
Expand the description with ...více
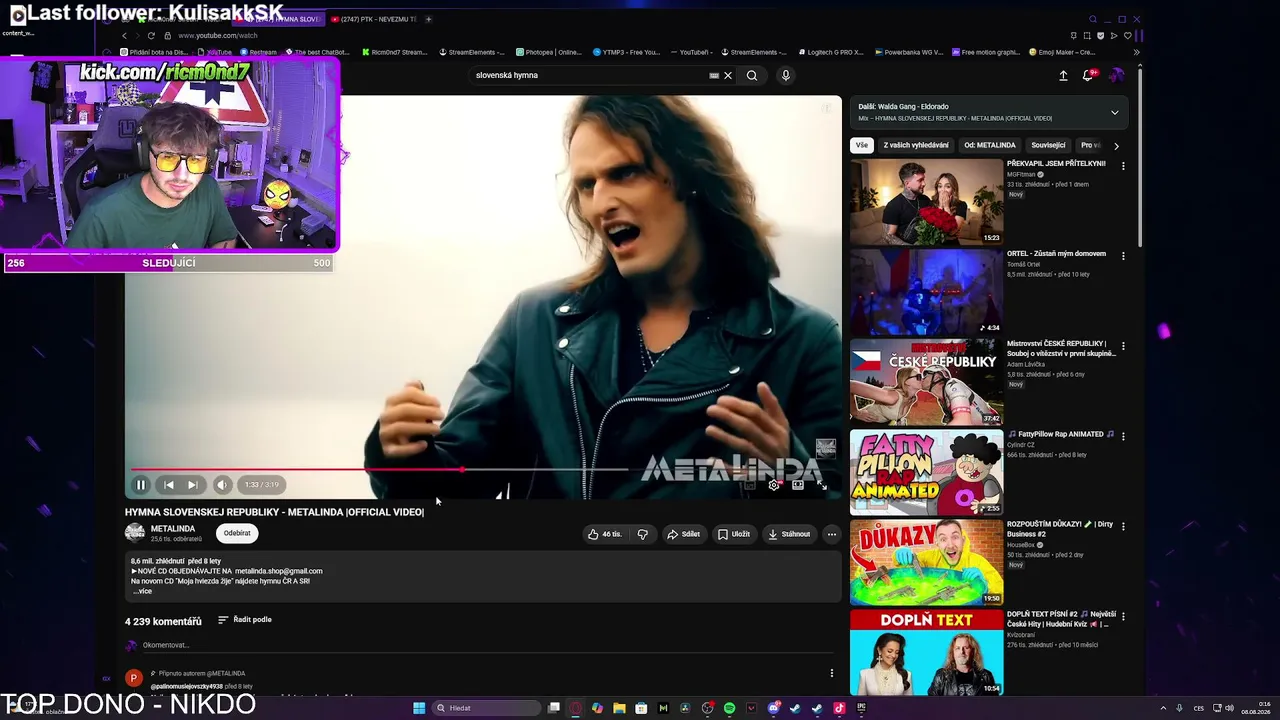[142, 591]
